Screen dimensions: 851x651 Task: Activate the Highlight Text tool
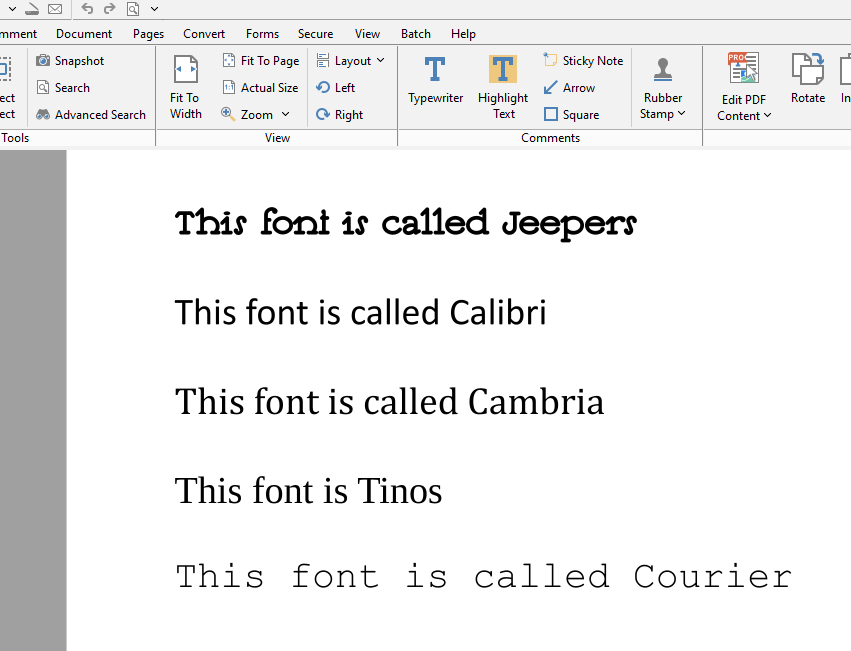[x=502, y=81]
